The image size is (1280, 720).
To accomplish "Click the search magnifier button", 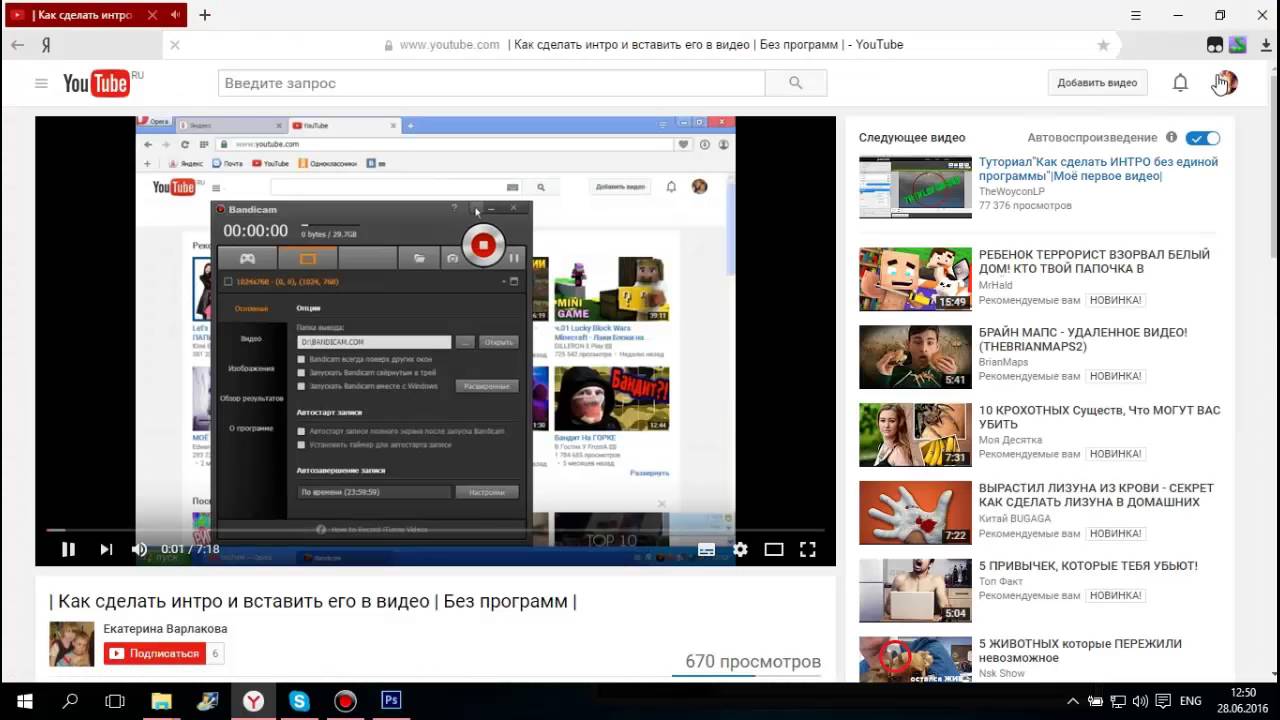I will click(796, 83).
